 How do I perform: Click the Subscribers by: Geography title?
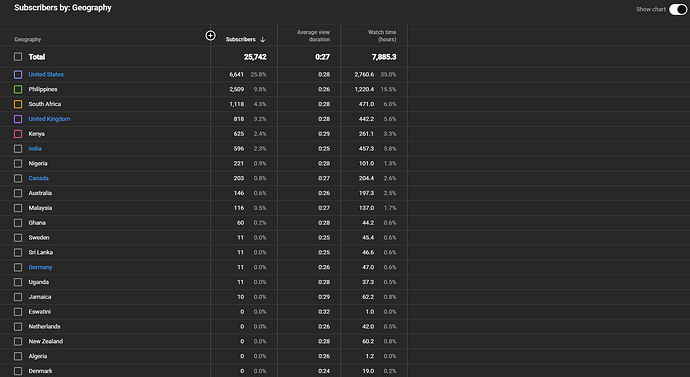(63, 7)
